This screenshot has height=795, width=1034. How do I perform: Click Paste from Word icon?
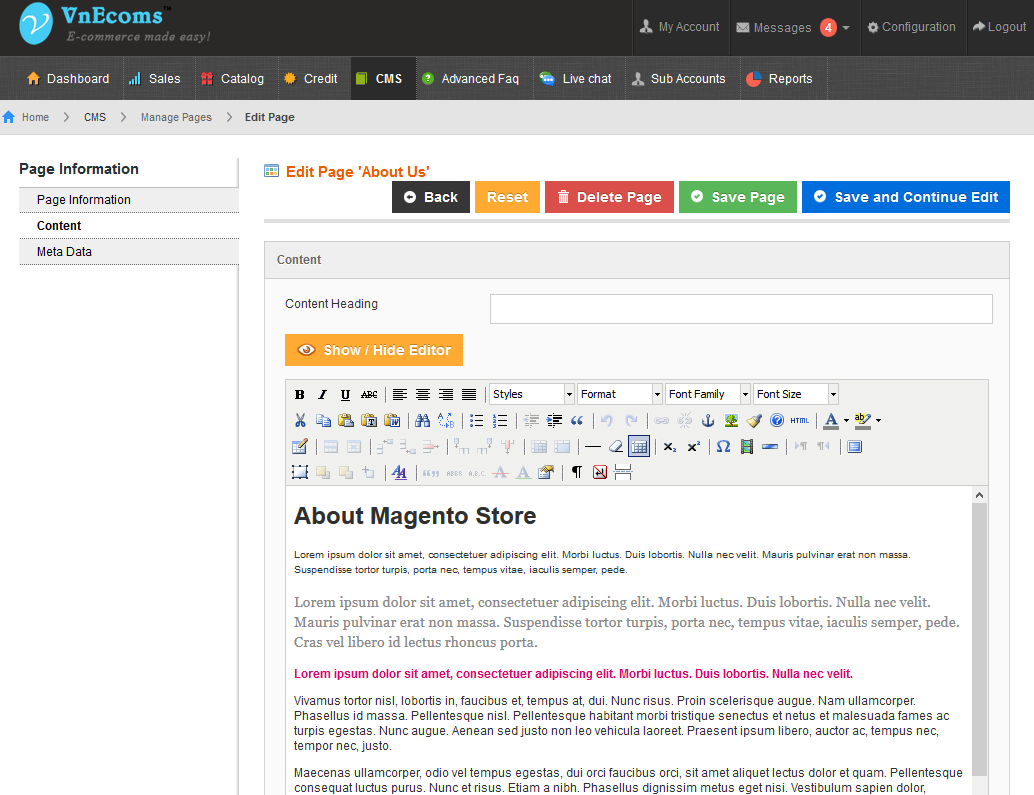point(392,421)
